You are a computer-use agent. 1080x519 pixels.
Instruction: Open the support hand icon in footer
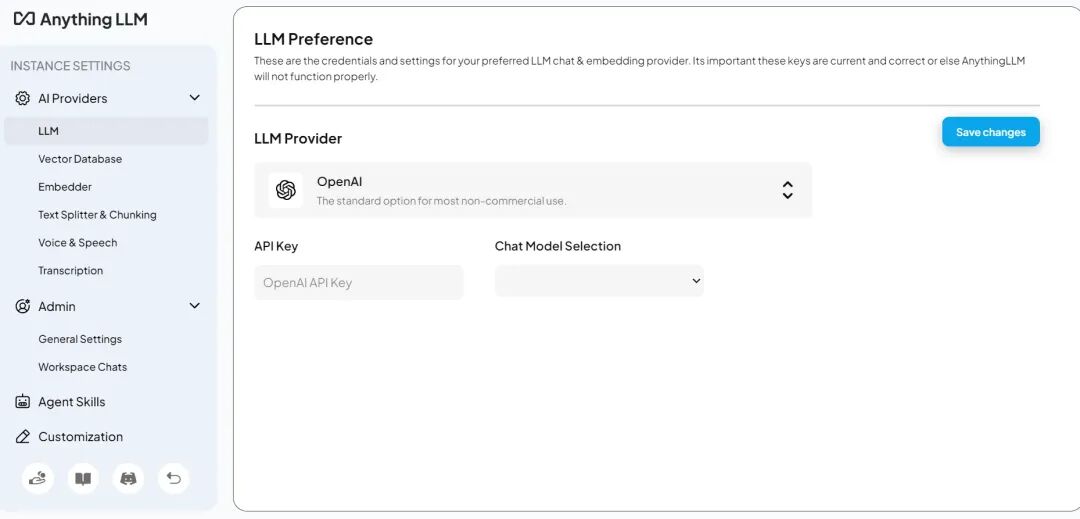point(38,478)
